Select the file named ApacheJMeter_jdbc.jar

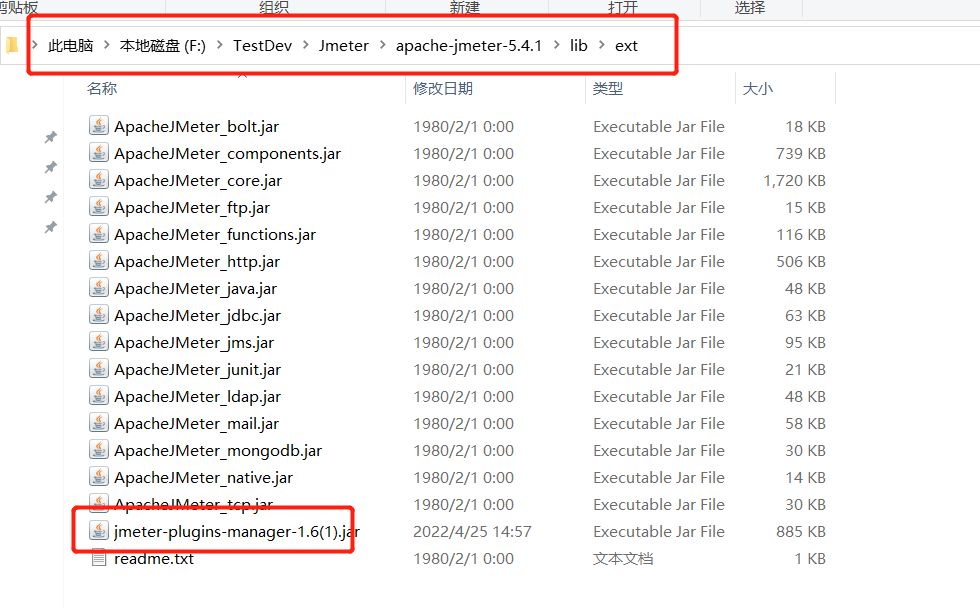pos(198,316)
